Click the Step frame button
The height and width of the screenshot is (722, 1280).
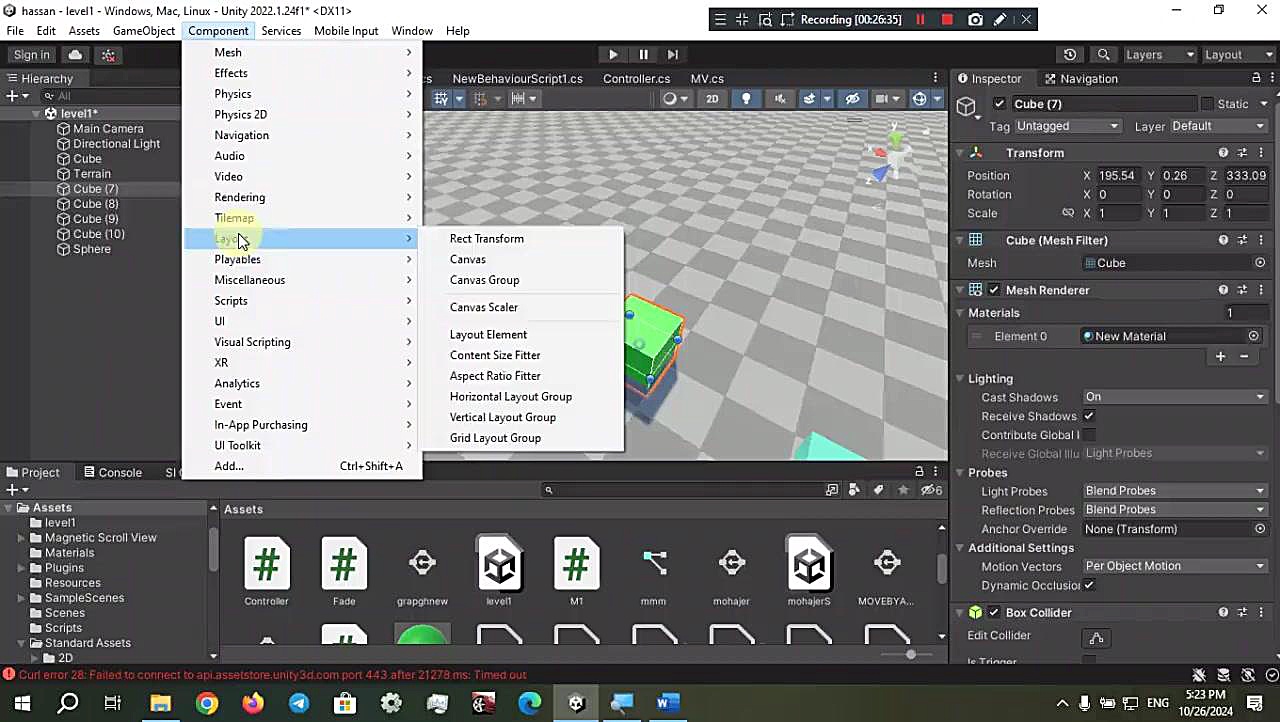click(673, 55)
